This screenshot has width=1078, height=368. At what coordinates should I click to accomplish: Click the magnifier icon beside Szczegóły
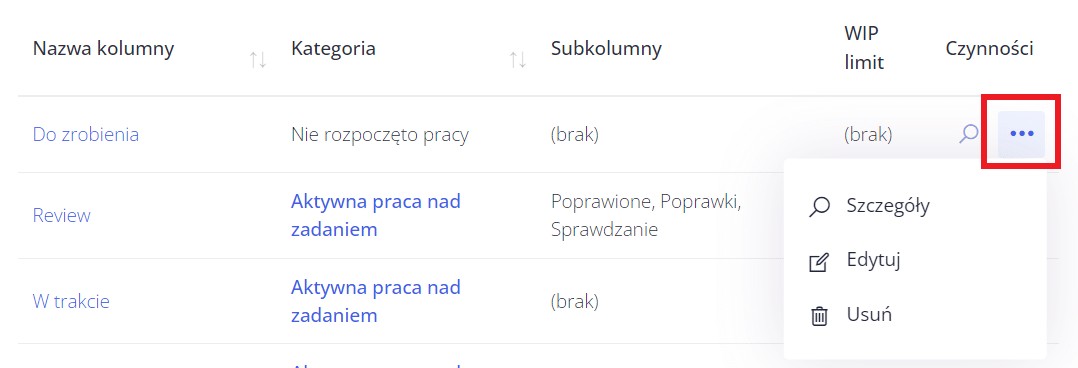[x=819, y=207]
